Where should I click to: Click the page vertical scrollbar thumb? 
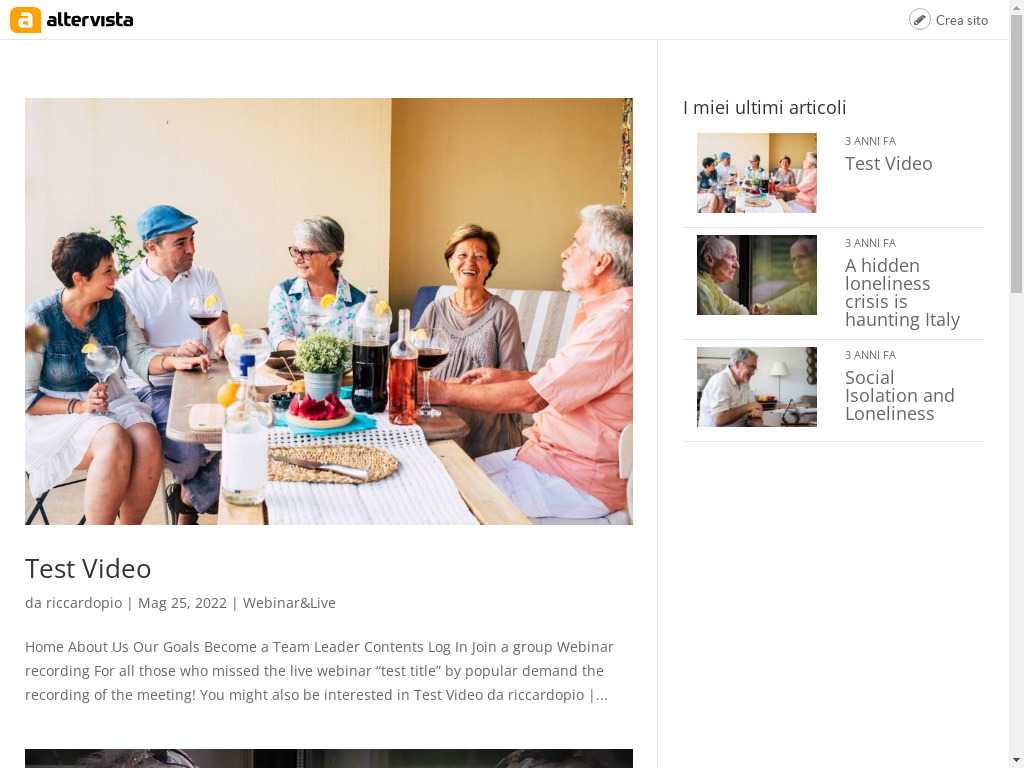[x=1016, y=153]
